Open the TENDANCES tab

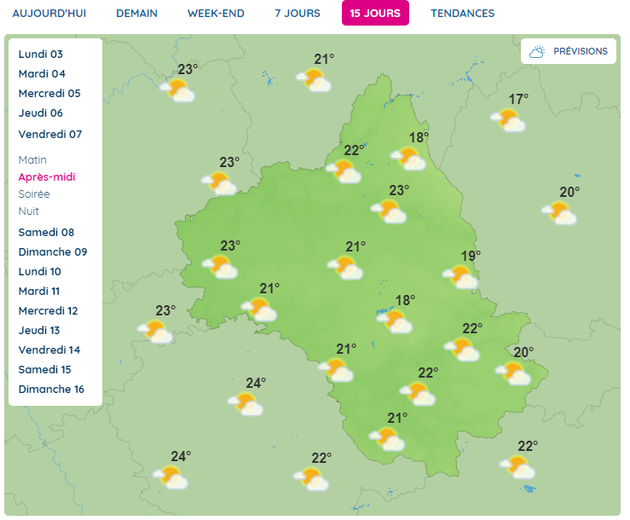(462, 13)
